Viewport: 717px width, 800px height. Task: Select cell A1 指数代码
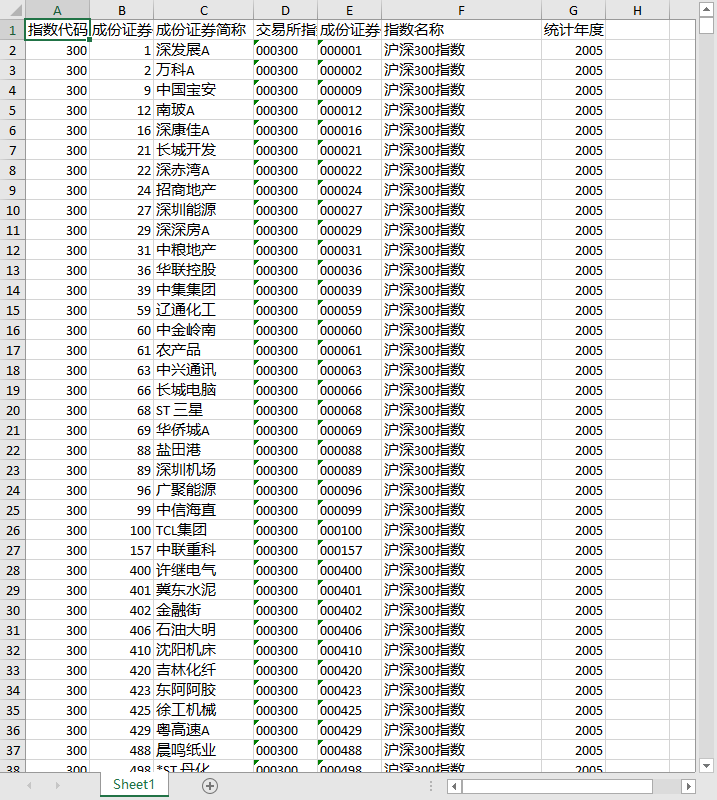pos(57,30)
